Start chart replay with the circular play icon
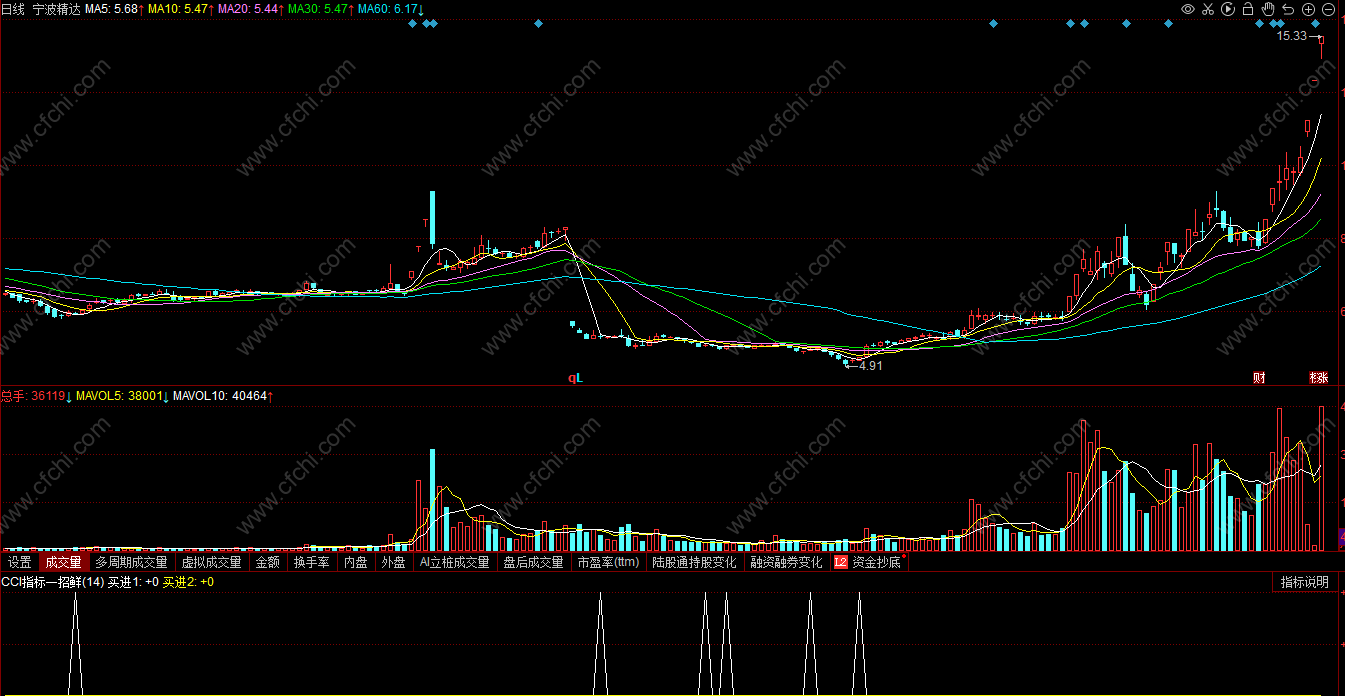The image size is (1345, 696). coord(1228,9)
